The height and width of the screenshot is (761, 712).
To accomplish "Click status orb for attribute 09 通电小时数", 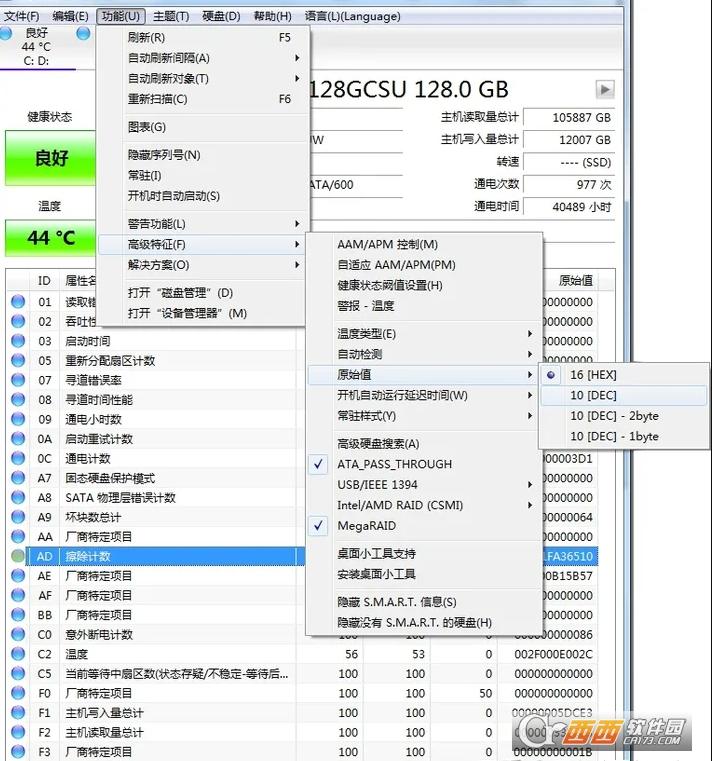I will tap(18, 419).
